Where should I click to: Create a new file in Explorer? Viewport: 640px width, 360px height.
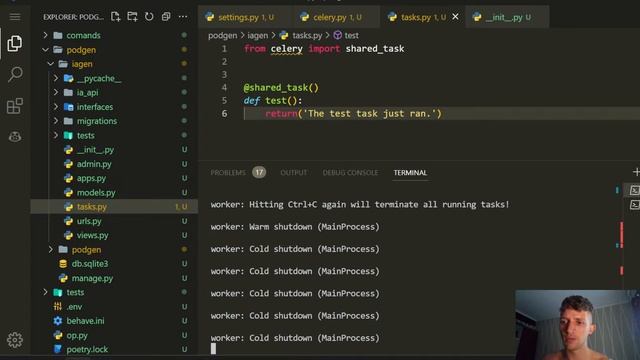[116, 16]
